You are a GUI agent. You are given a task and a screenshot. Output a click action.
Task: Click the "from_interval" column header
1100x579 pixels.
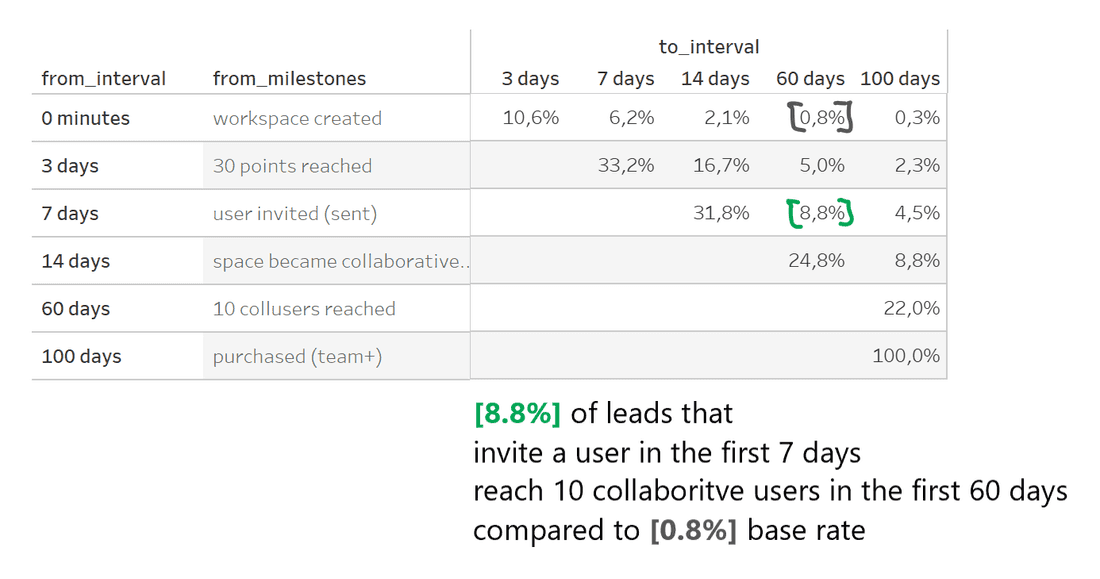104,79
